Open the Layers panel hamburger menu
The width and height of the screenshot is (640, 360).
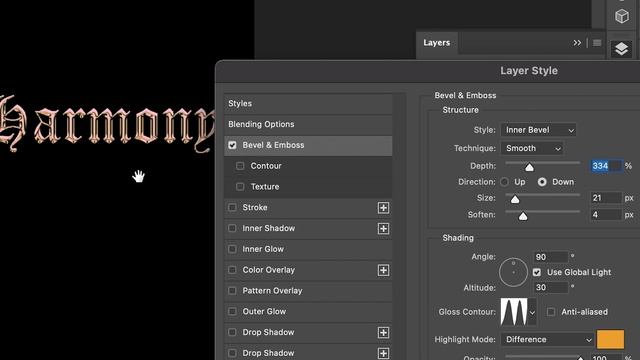[597, 43]
